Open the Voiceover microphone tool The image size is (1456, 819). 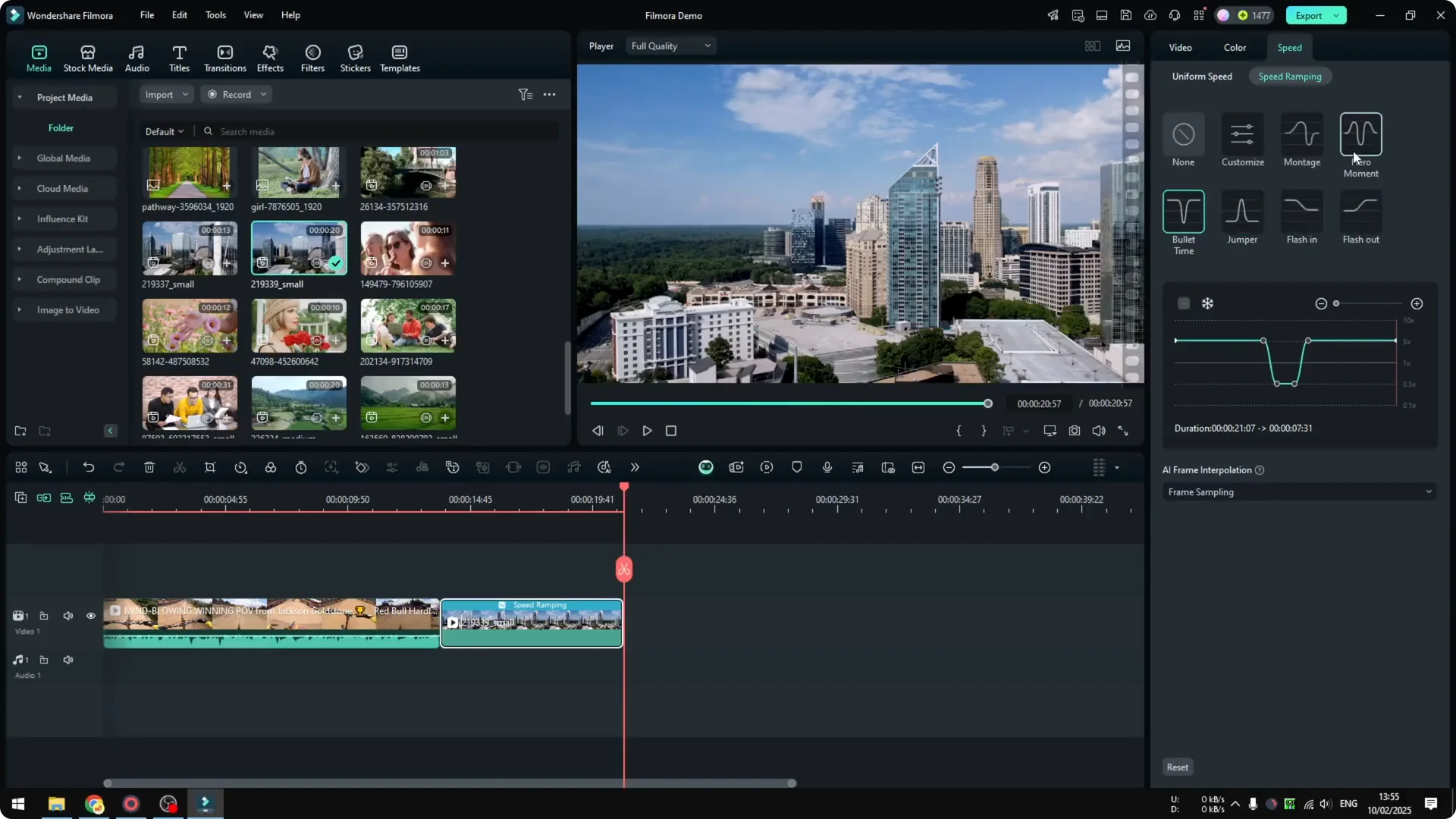pos(827,467)
